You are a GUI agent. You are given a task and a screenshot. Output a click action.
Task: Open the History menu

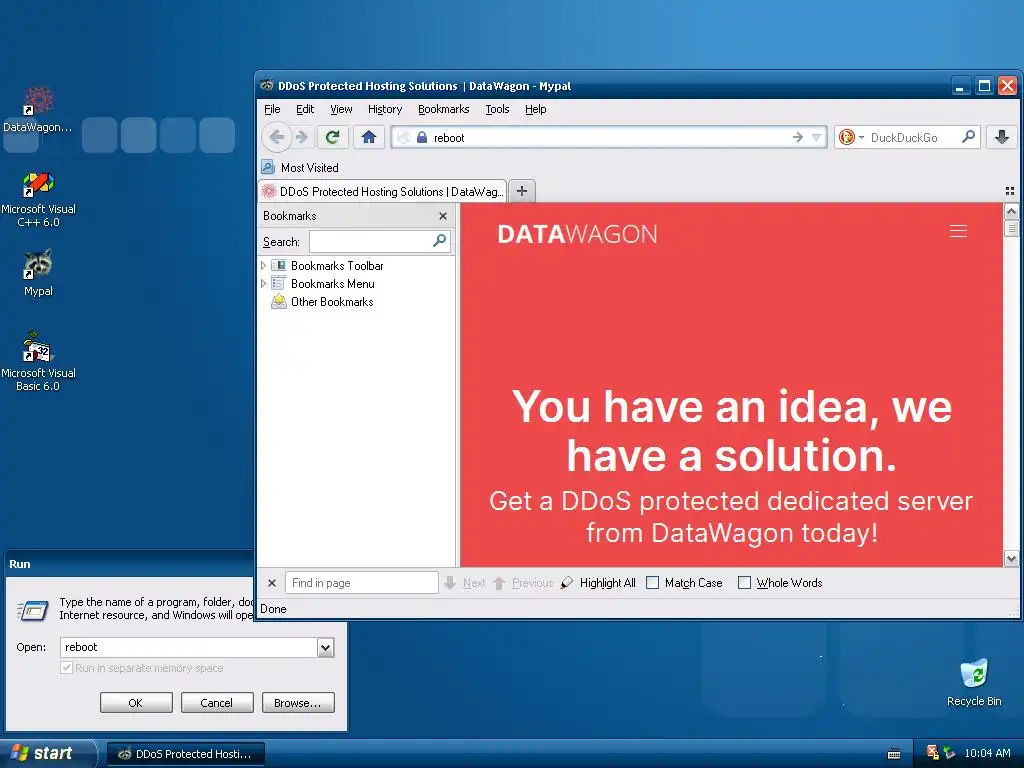[385, 109]
